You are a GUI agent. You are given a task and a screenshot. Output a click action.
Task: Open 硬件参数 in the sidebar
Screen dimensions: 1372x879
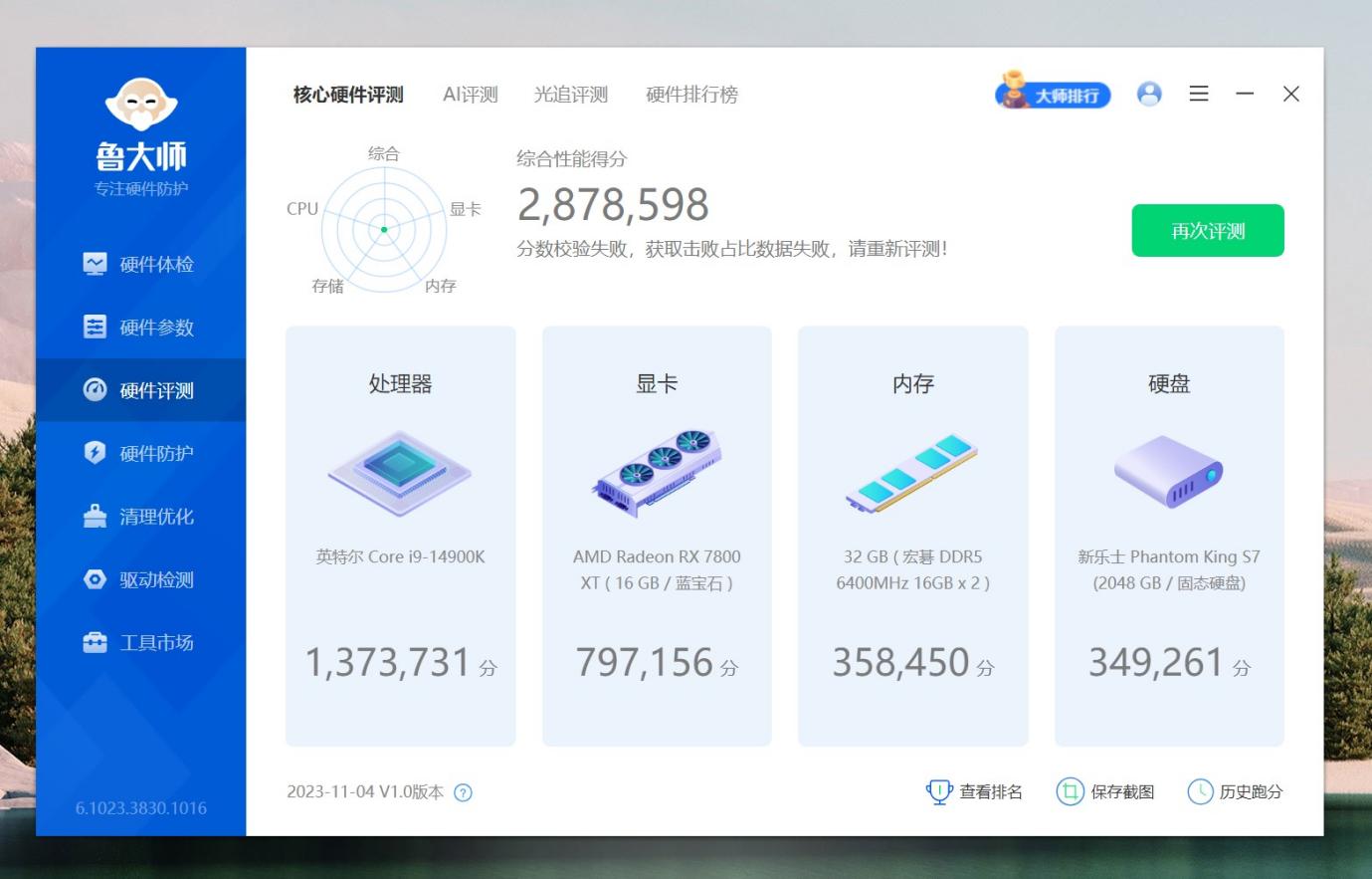point(140,327)
